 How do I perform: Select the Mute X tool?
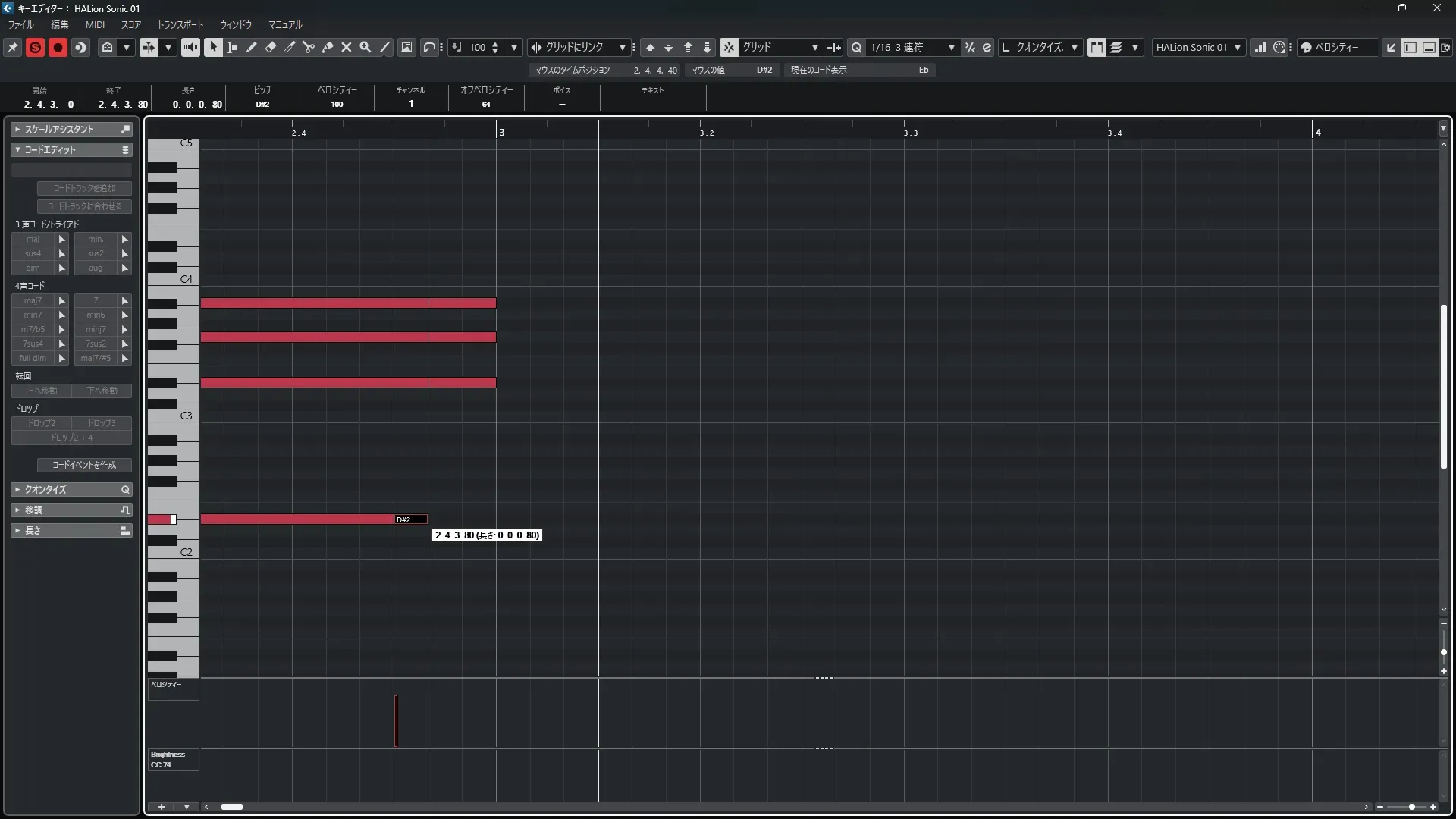pyautogui.click(x=347, y=47)
